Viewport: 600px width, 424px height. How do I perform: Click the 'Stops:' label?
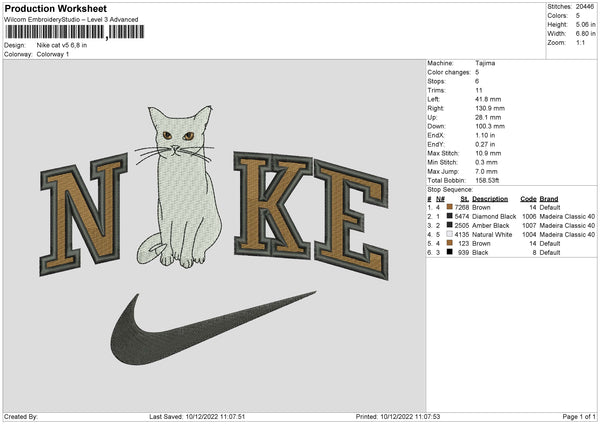point(437,81)
